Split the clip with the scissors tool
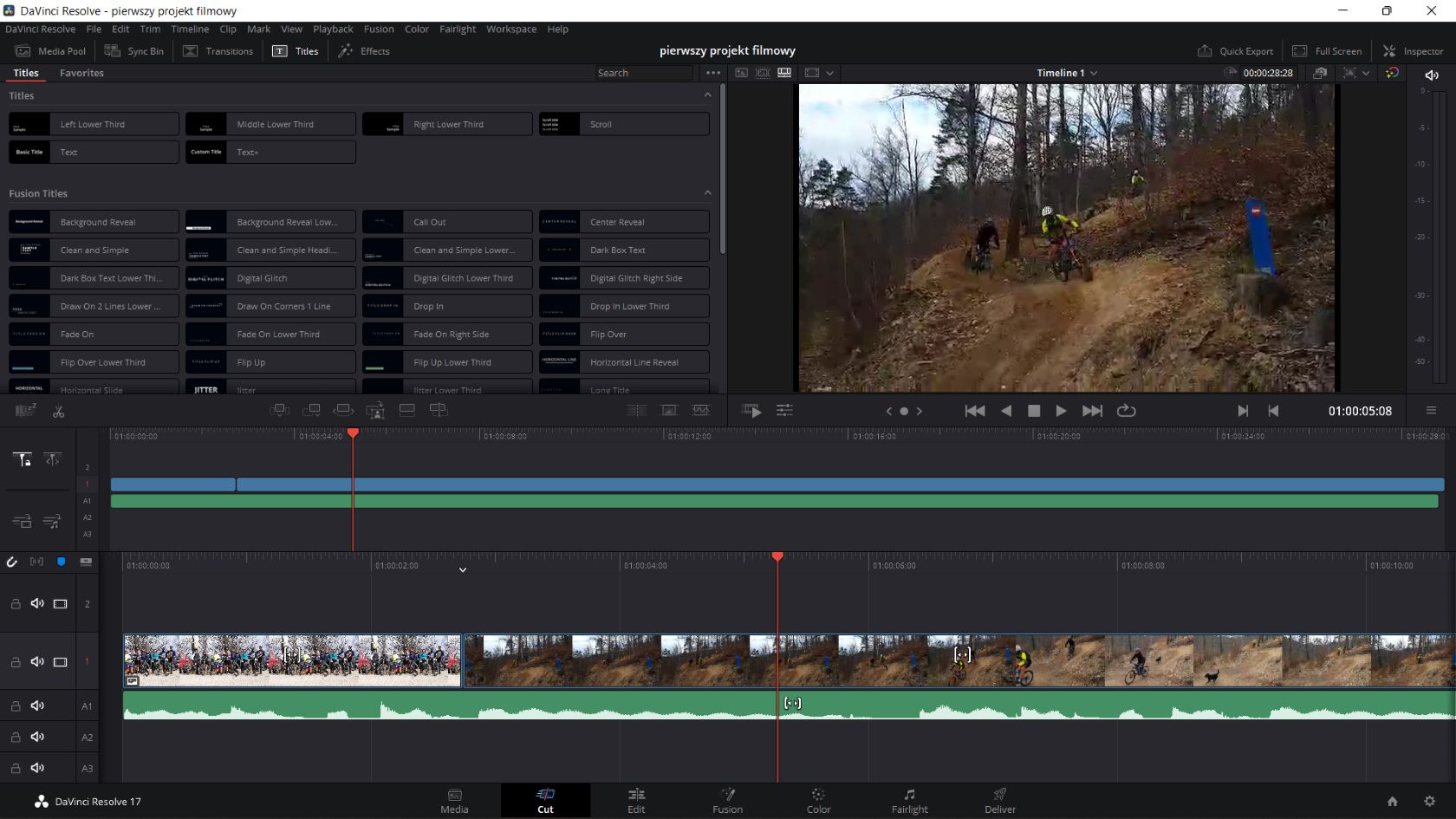Screen dimensions: 1456x819 57,411
